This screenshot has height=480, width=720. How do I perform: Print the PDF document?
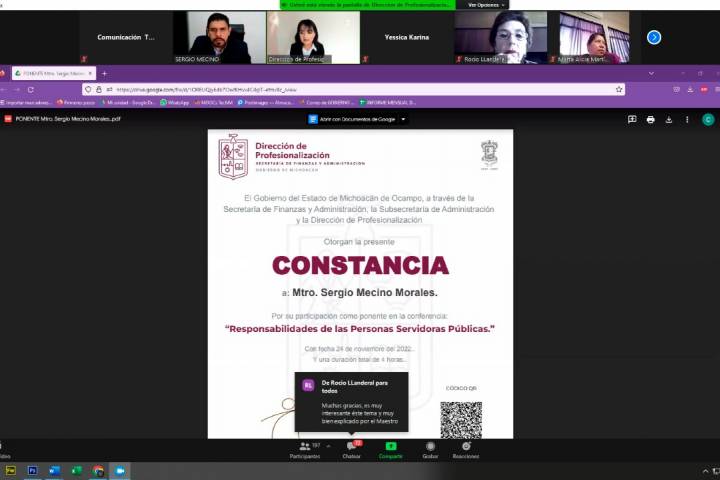[650, 119]
